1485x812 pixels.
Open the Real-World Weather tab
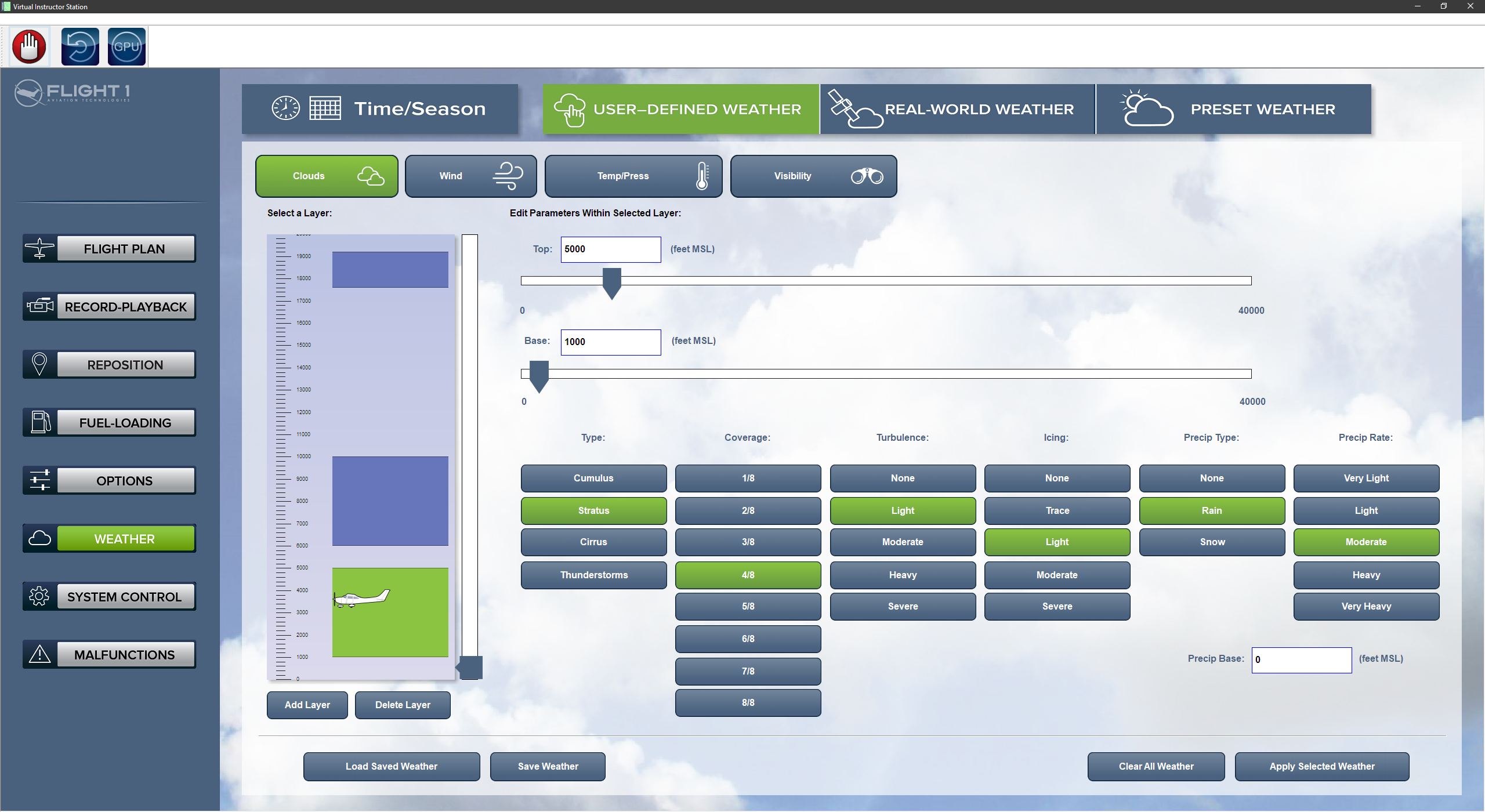point(957,109)
